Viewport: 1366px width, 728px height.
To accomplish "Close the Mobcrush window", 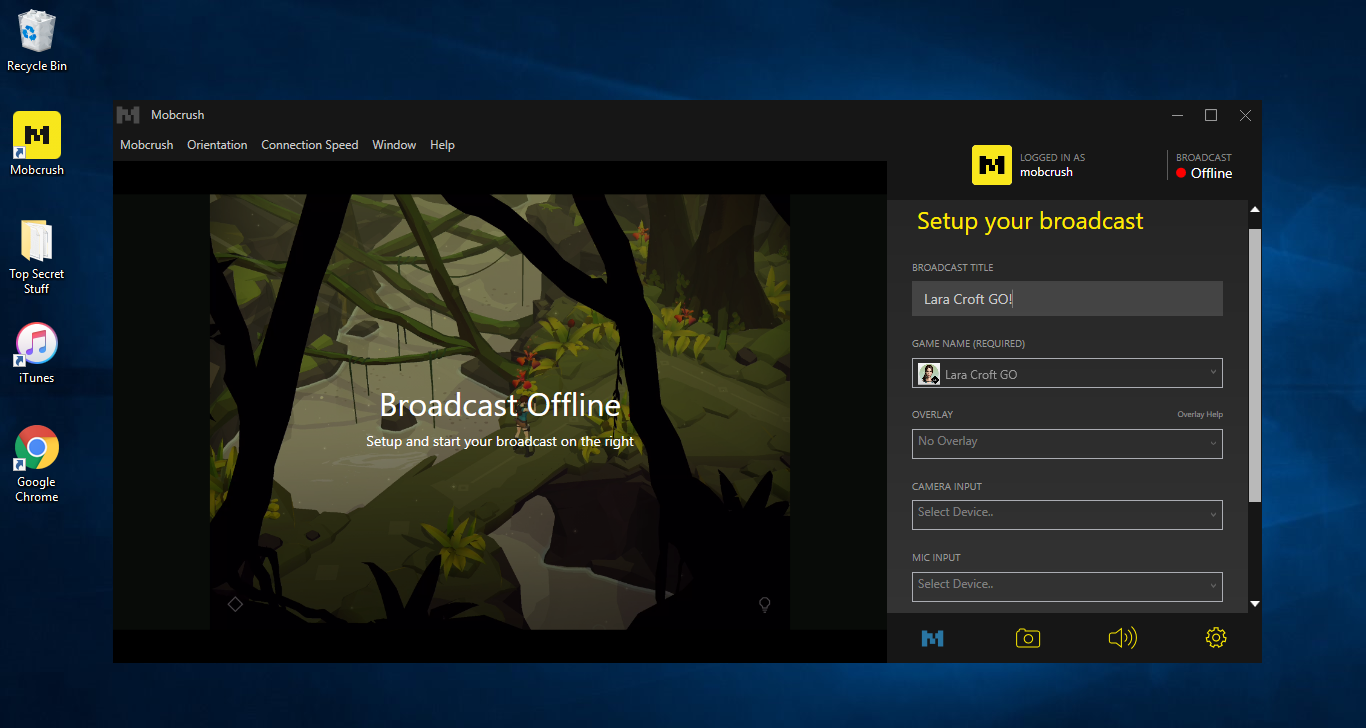I will coord(1245,115).
